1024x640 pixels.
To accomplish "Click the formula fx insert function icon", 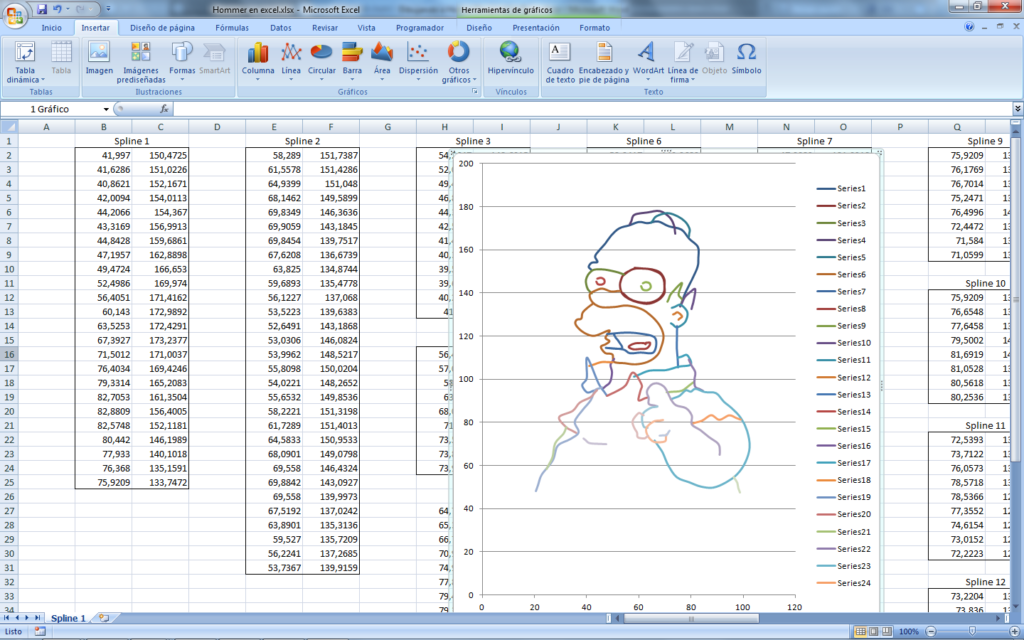I will tap(164, 109).
